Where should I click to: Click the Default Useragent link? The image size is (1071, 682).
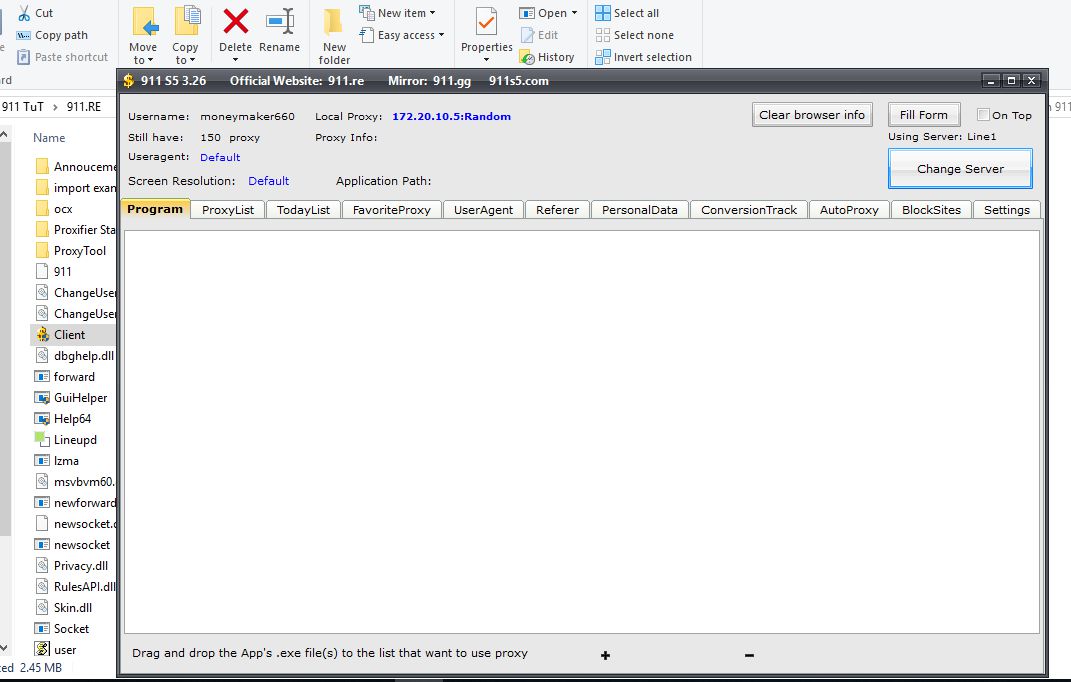220,157
